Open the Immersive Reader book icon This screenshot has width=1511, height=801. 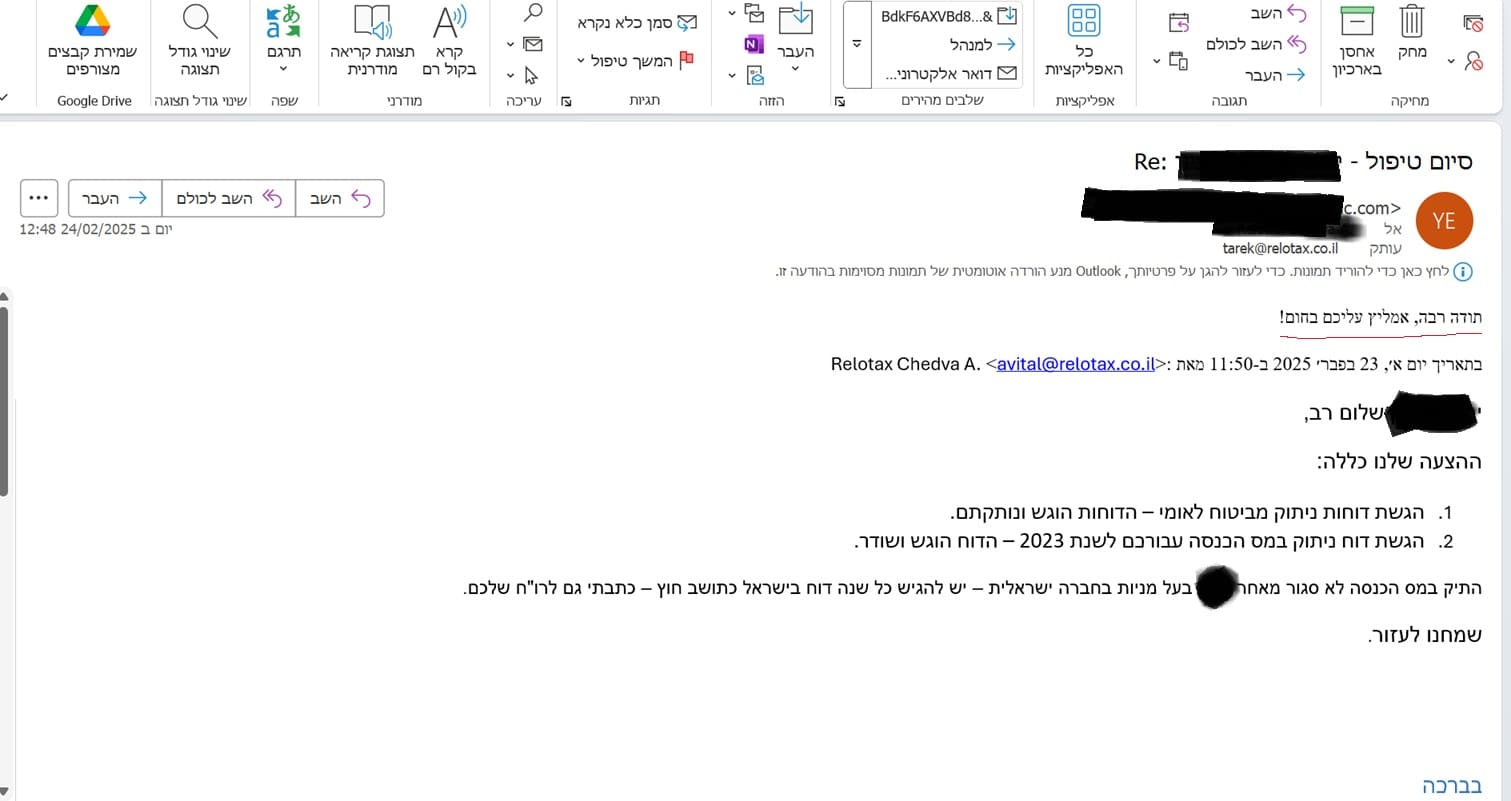372,22
